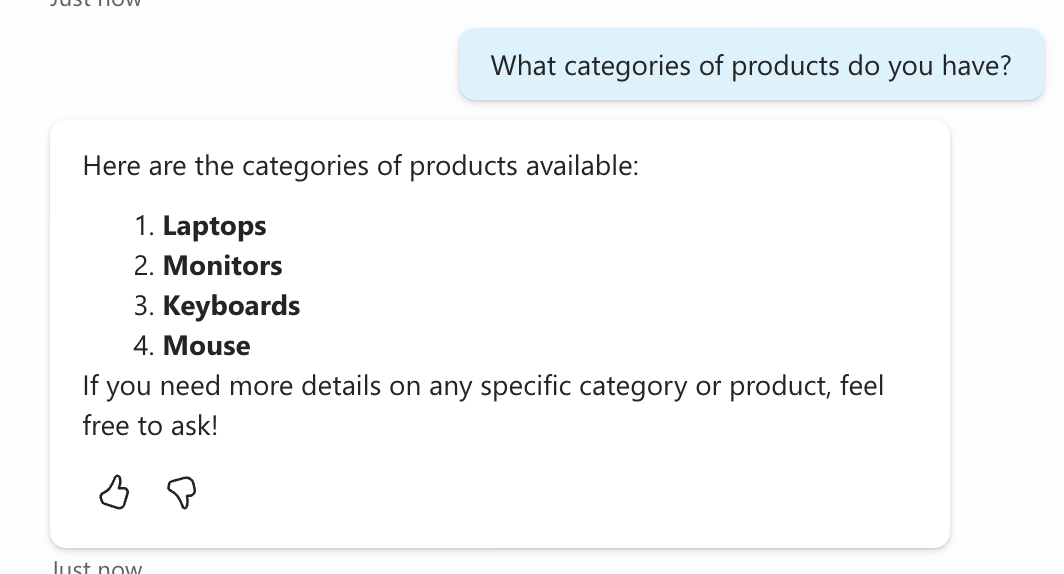Click the list number "2." beside Monitors
The image size is (1064, 574).
click(144, 266)
